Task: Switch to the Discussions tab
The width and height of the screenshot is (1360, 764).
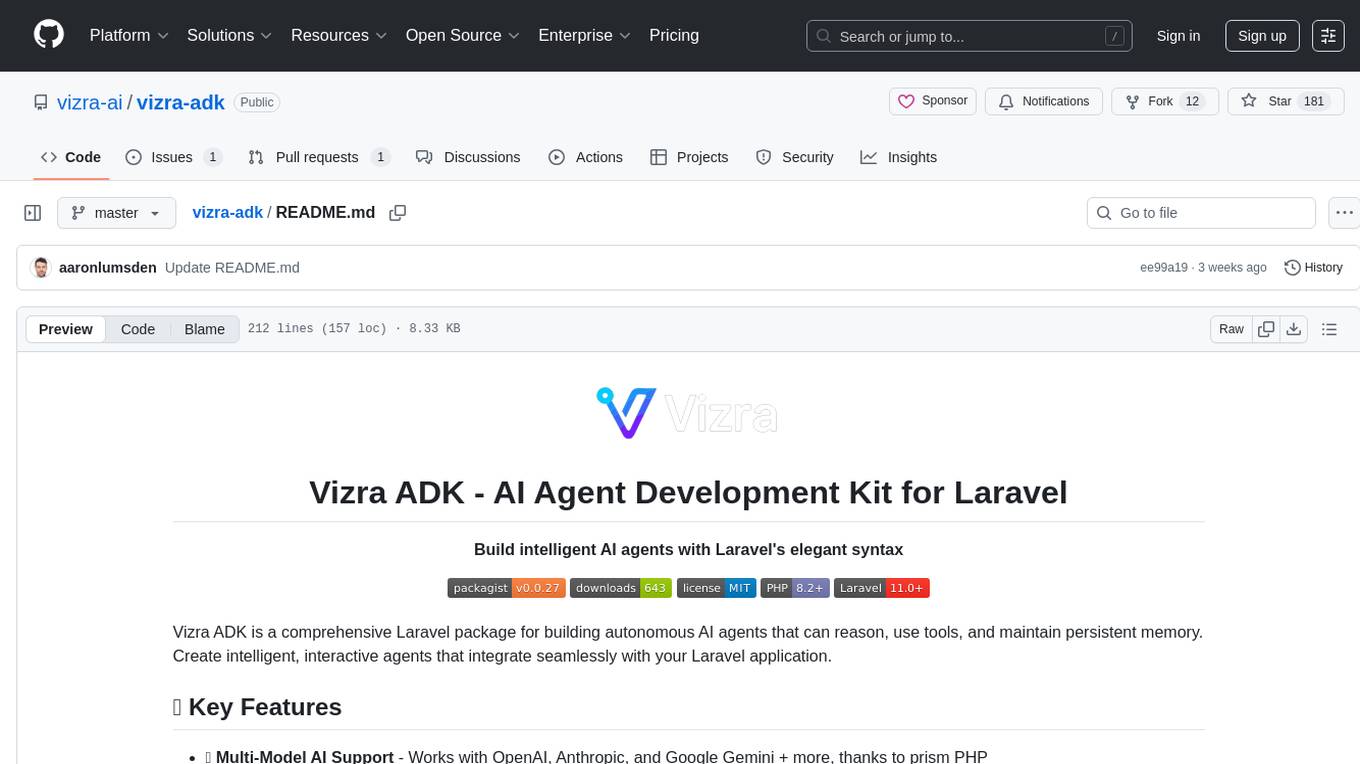Action: point(468,157)
